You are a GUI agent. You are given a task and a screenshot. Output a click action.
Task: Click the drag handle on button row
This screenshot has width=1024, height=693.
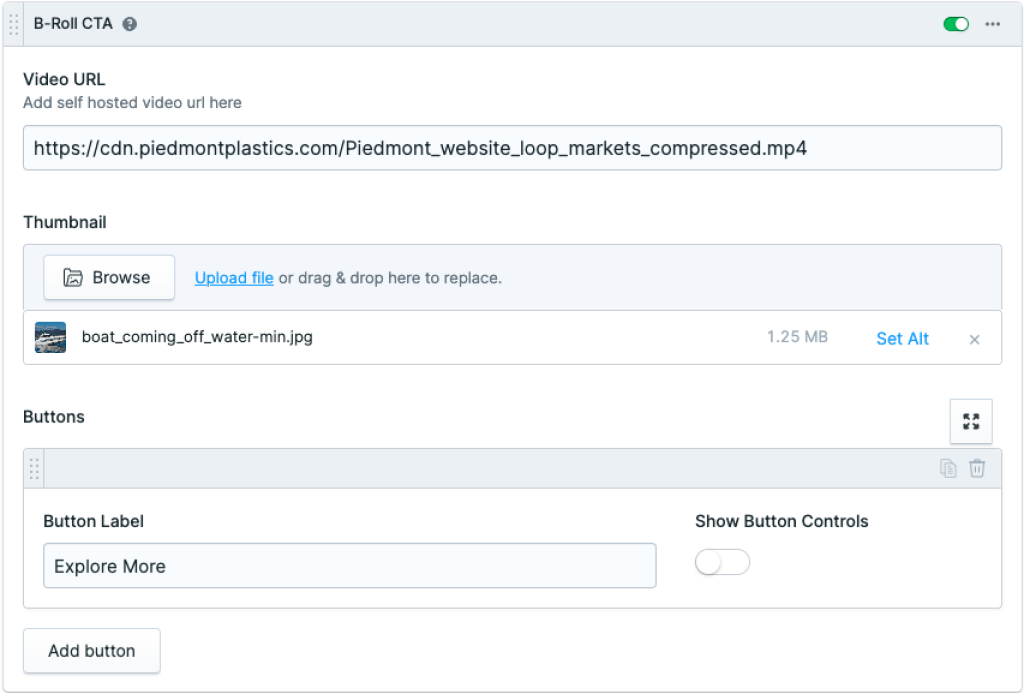(35, 468)
